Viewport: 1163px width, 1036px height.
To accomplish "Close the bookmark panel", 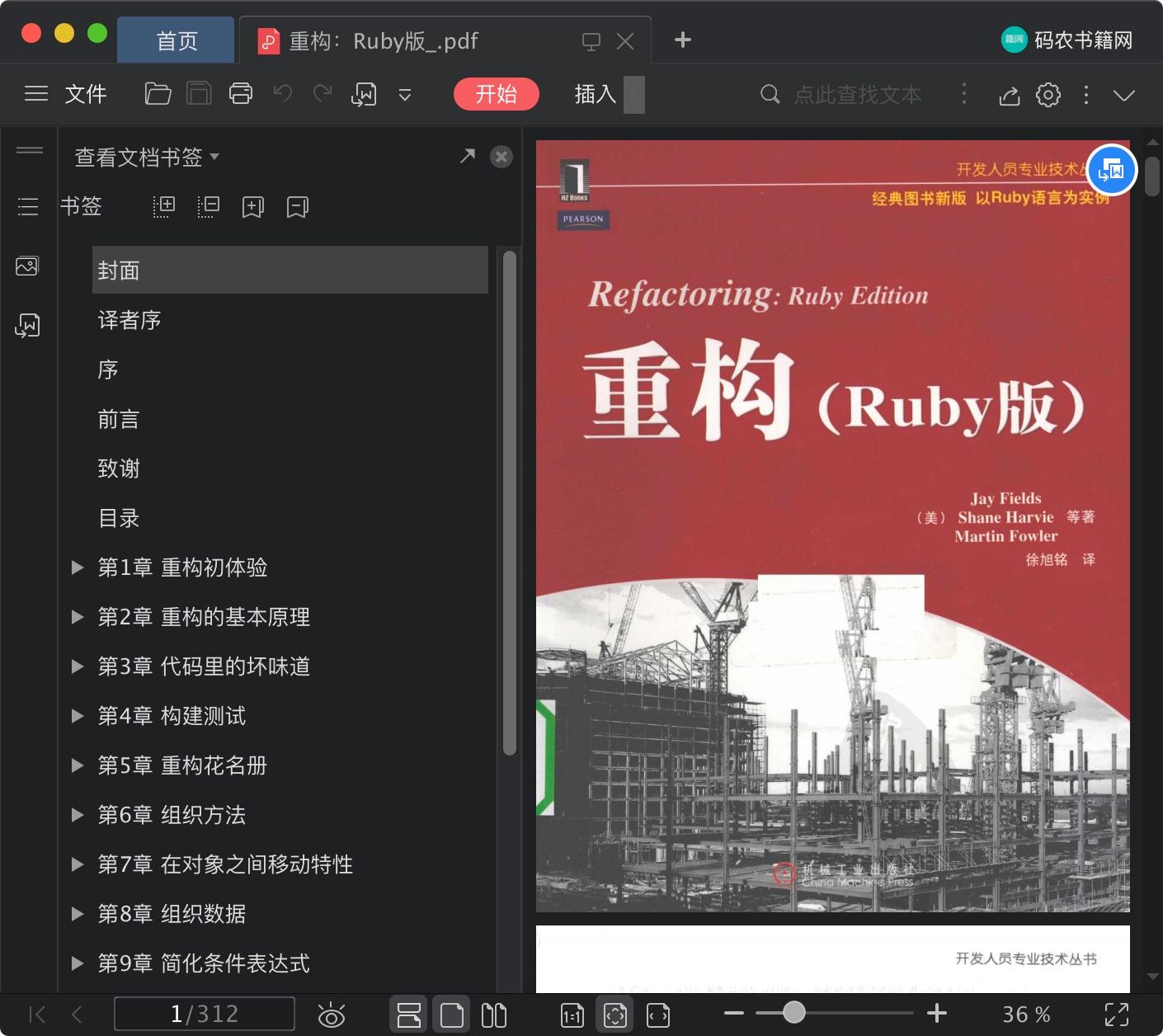I will 501,157.
